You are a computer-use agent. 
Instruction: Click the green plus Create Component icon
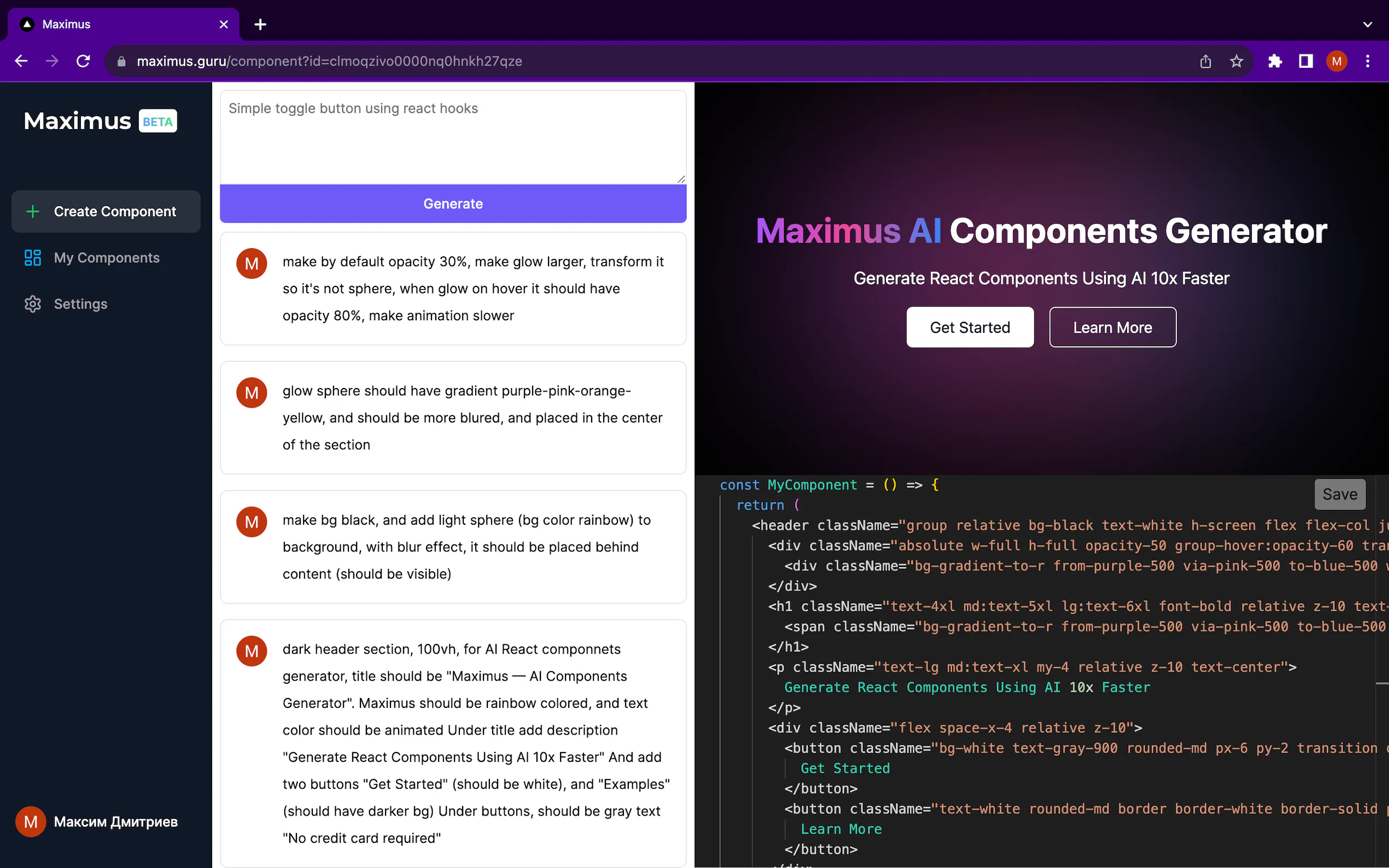pyautogui.click(x=33, y=211)
